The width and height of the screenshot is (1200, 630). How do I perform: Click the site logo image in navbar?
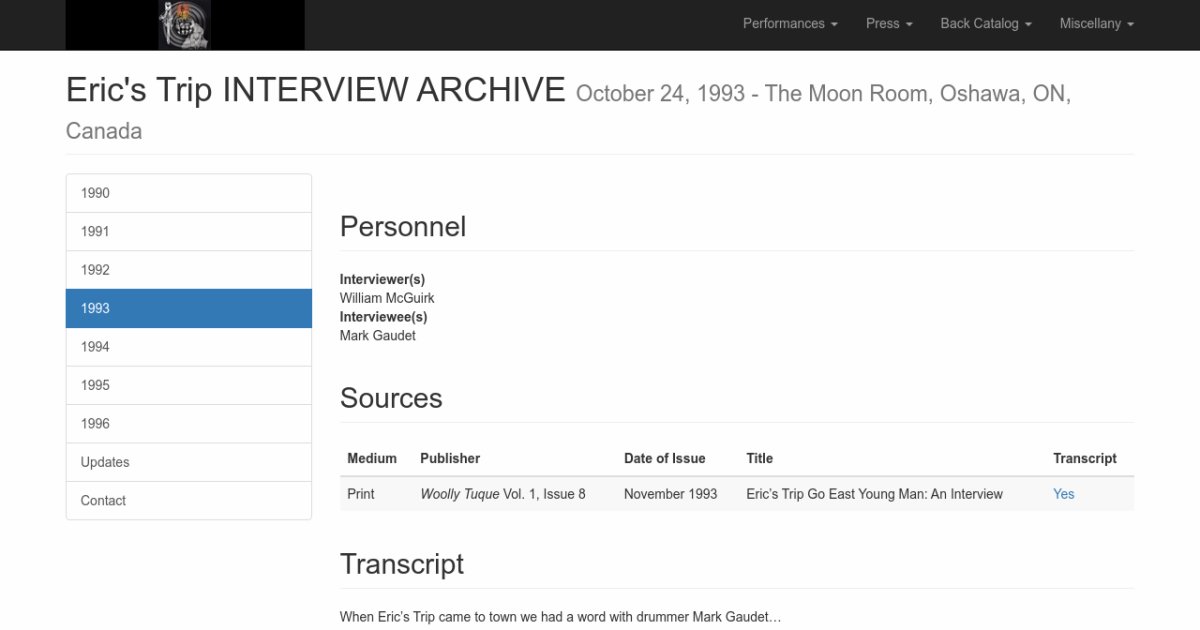pyautogui.click(x=185, y=25)
